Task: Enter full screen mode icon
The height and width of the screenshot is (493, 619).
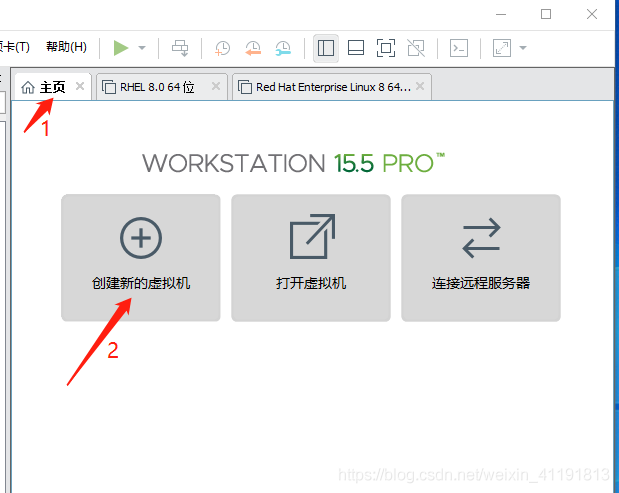Action: point(386,48)
